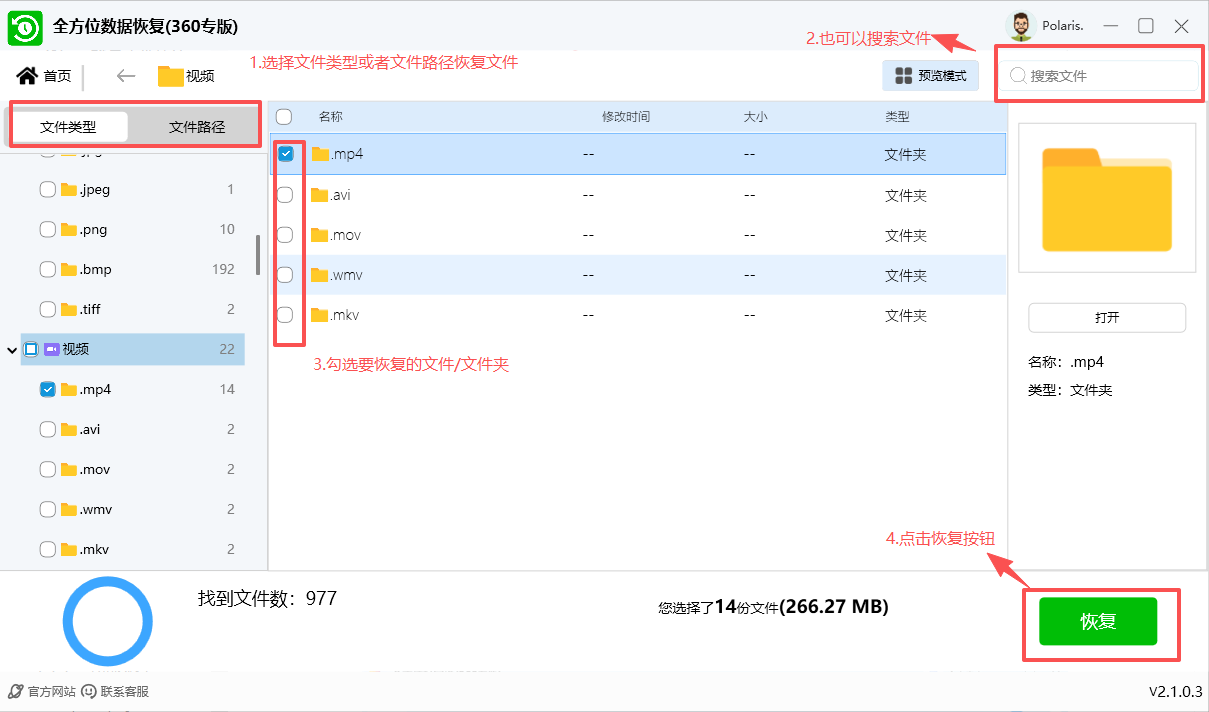Click the .mkv folder icon in file list
The width and height of the screenshot is (1209, 712).
click(x=320, y=315)
